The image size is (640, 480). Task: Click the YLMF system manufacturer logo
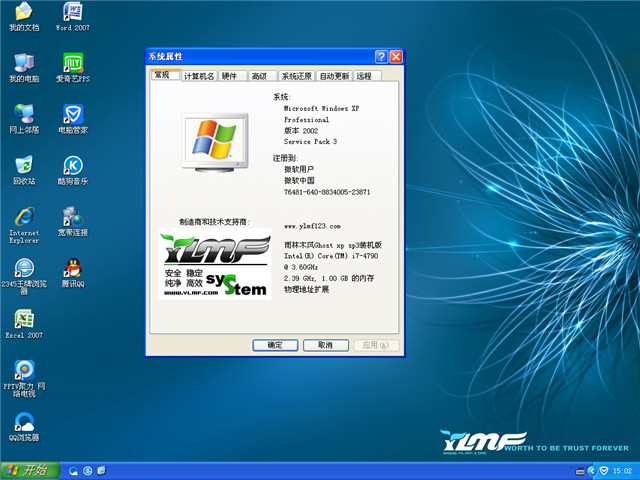pyautogui.click(x=215, y=264)
